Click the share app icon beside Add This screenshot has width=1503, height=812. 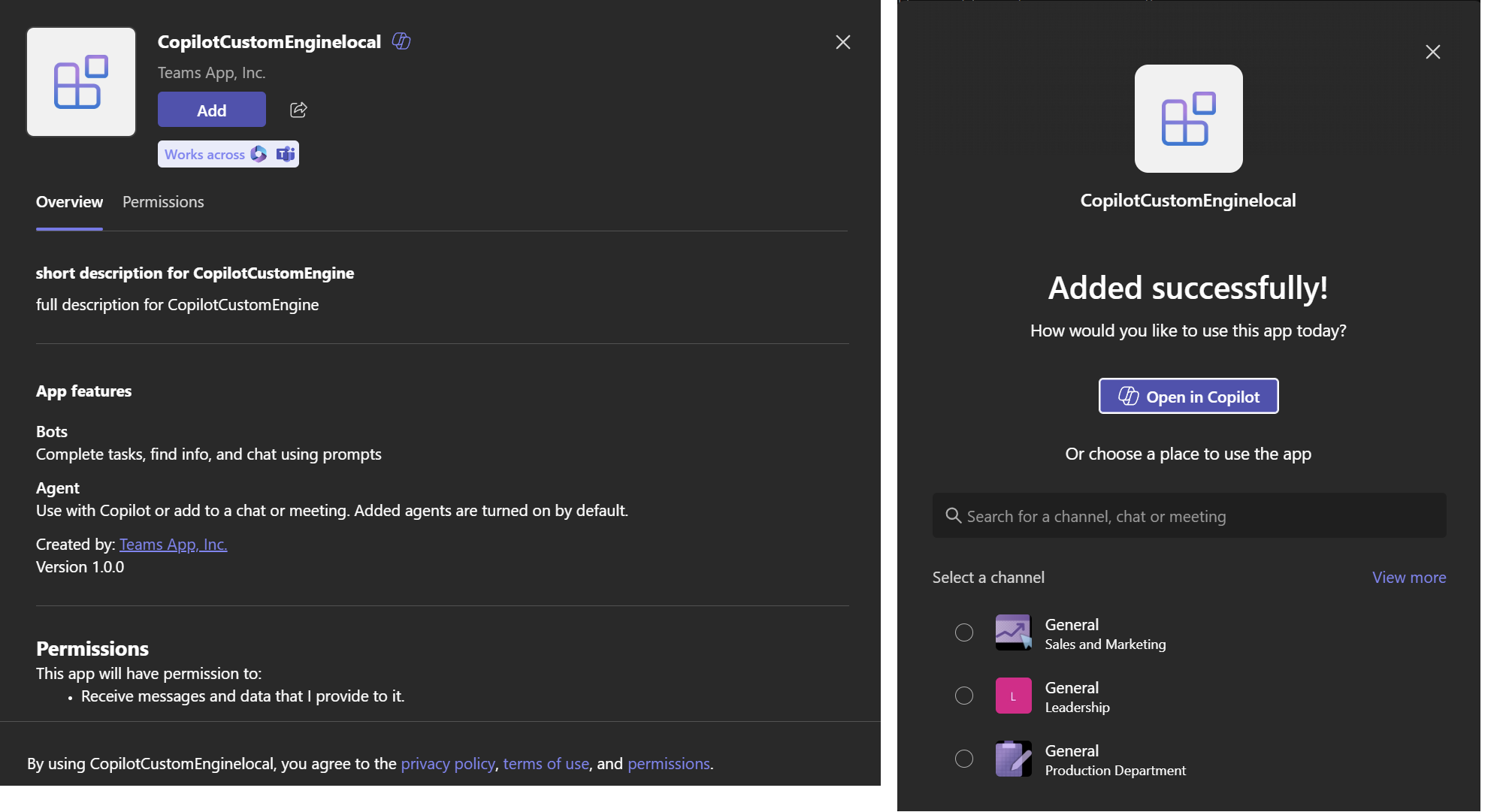tap(298, 110)
